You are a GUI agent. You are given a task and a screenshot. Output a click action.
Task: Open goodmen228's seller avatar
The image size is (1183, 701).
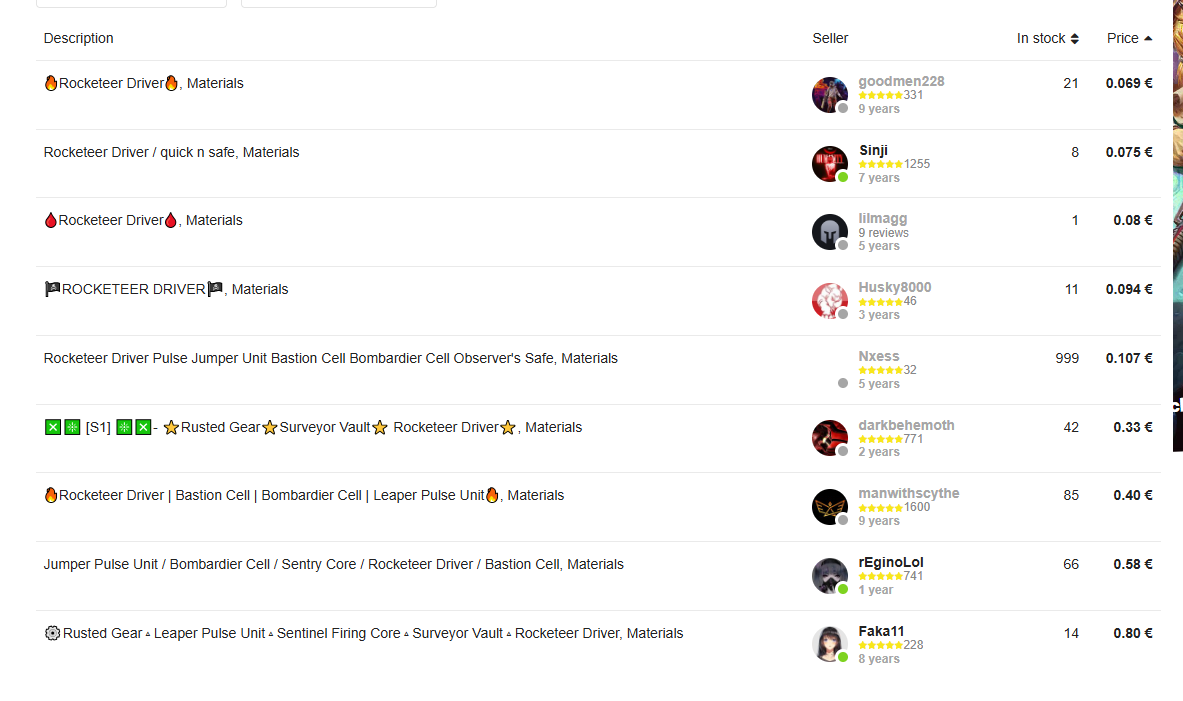tap(829, 94)
